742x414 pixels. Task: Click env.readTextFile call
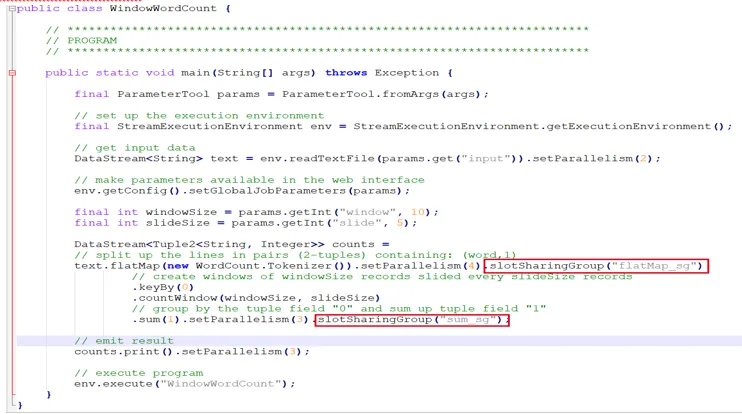318,159
